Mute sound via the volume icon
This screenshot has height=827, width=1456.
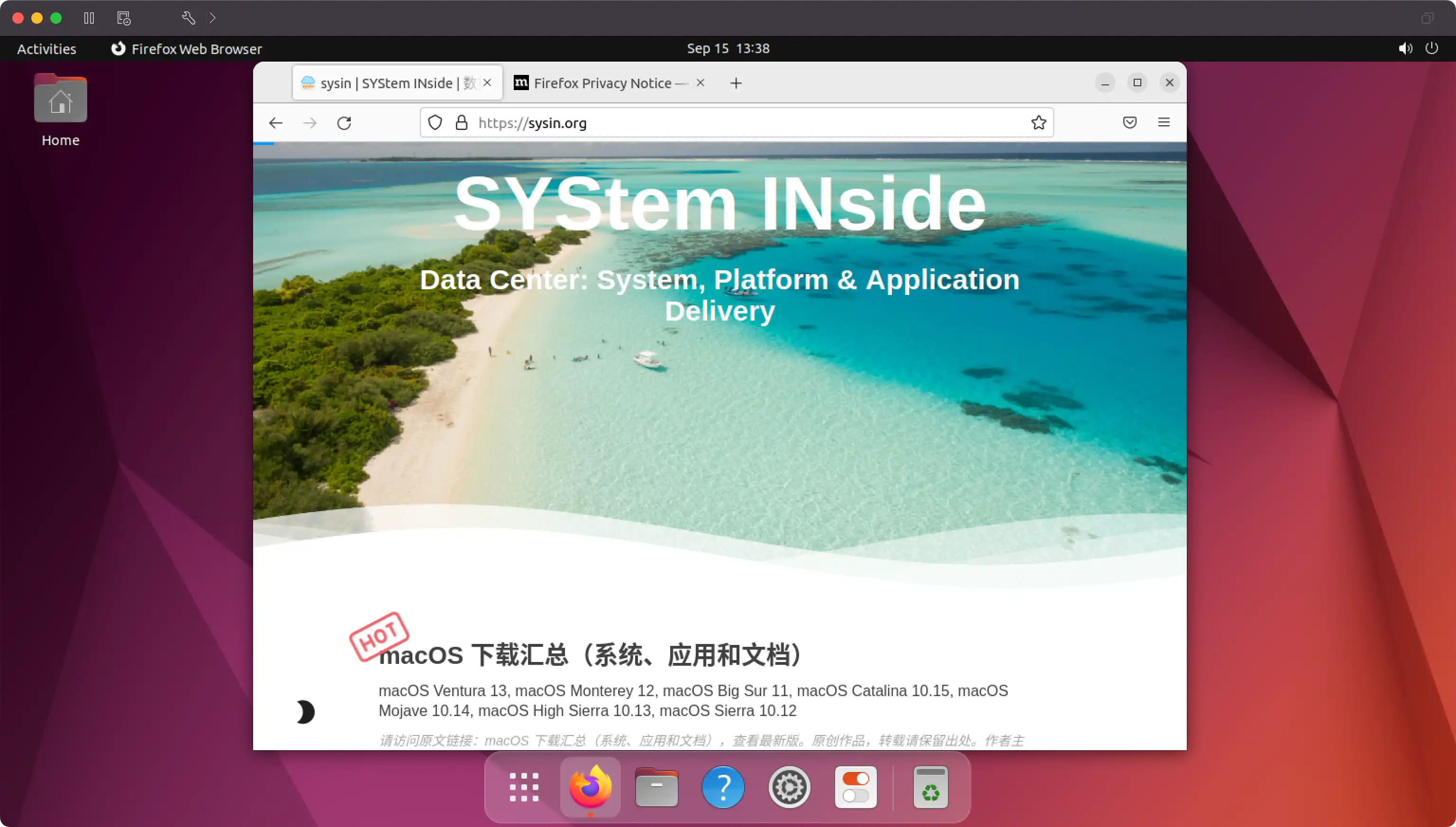click(1405, 48)
